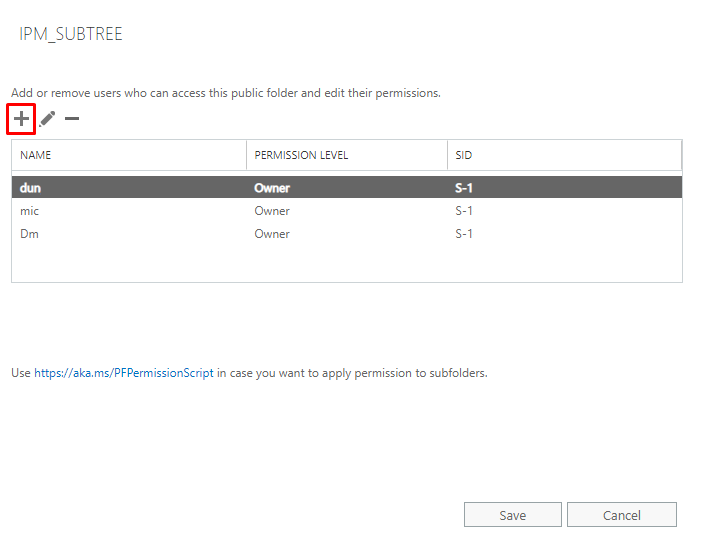
Task: Open the aka.ms/PFPermissionScript link
Action: click(124, 373)
